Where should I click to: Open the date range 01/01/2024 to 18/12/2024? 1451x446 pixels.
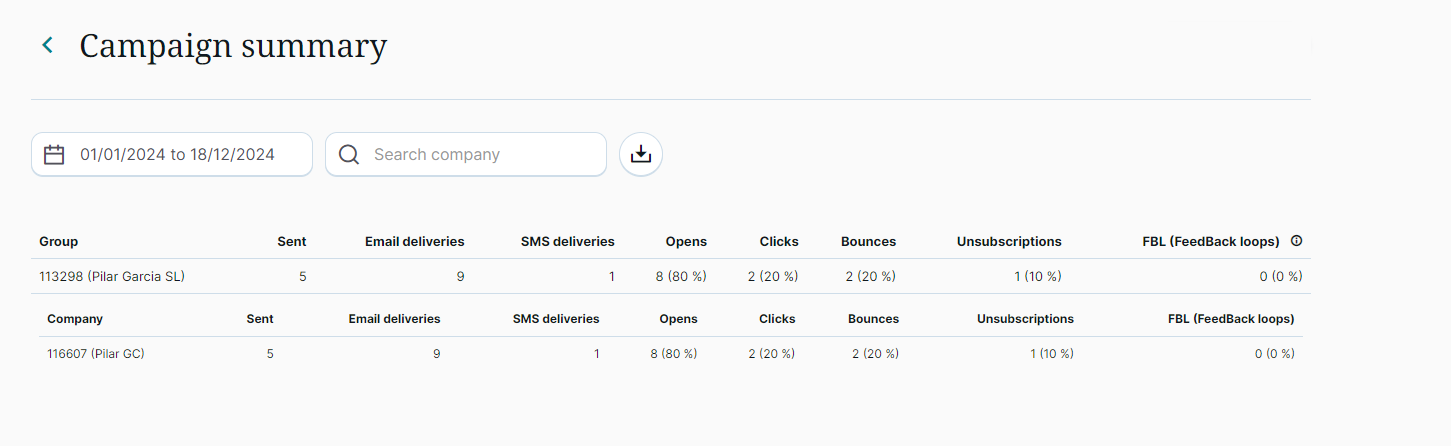177,155
